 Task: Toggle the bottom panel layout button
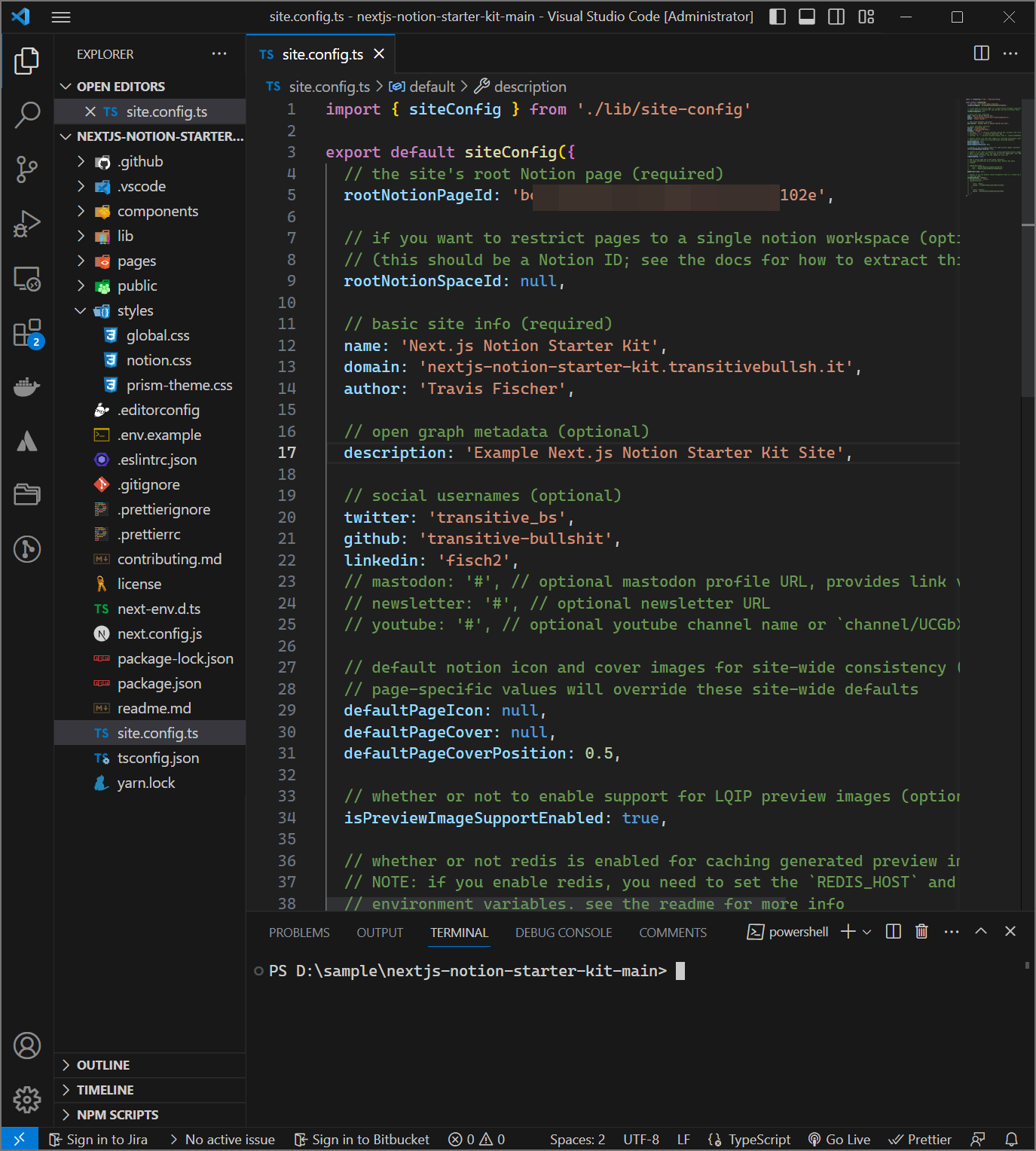point(807,17)
